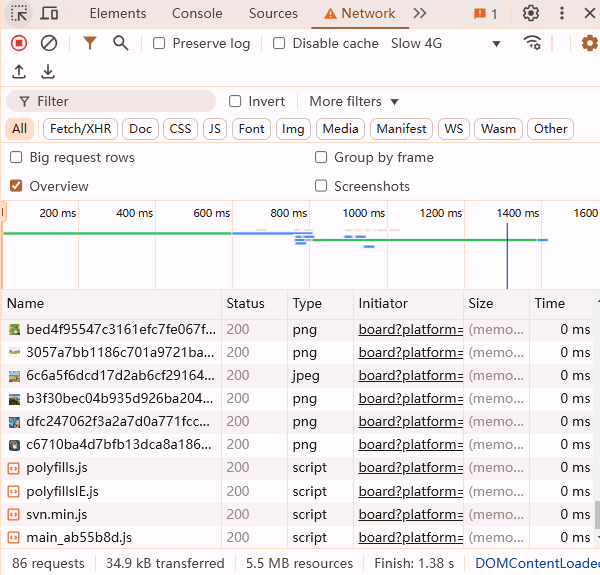Open initiator link for svn.min.js

pos(411,515)
